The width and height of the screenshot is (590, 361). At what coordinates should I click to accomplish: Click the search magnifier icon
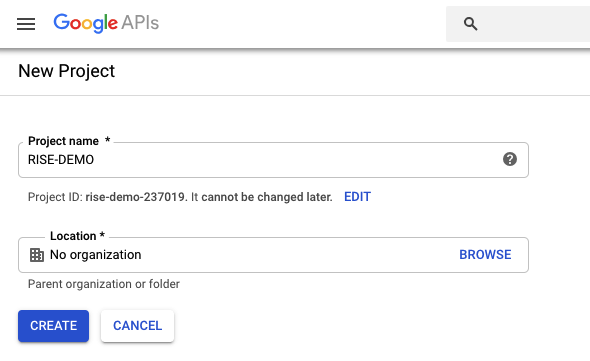click(x=470, y=24)
